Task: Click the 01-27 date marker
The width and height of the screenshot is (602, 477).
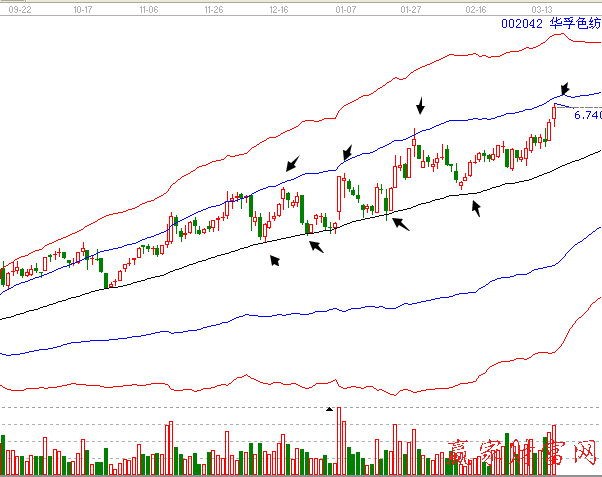Action: (410, 6)
